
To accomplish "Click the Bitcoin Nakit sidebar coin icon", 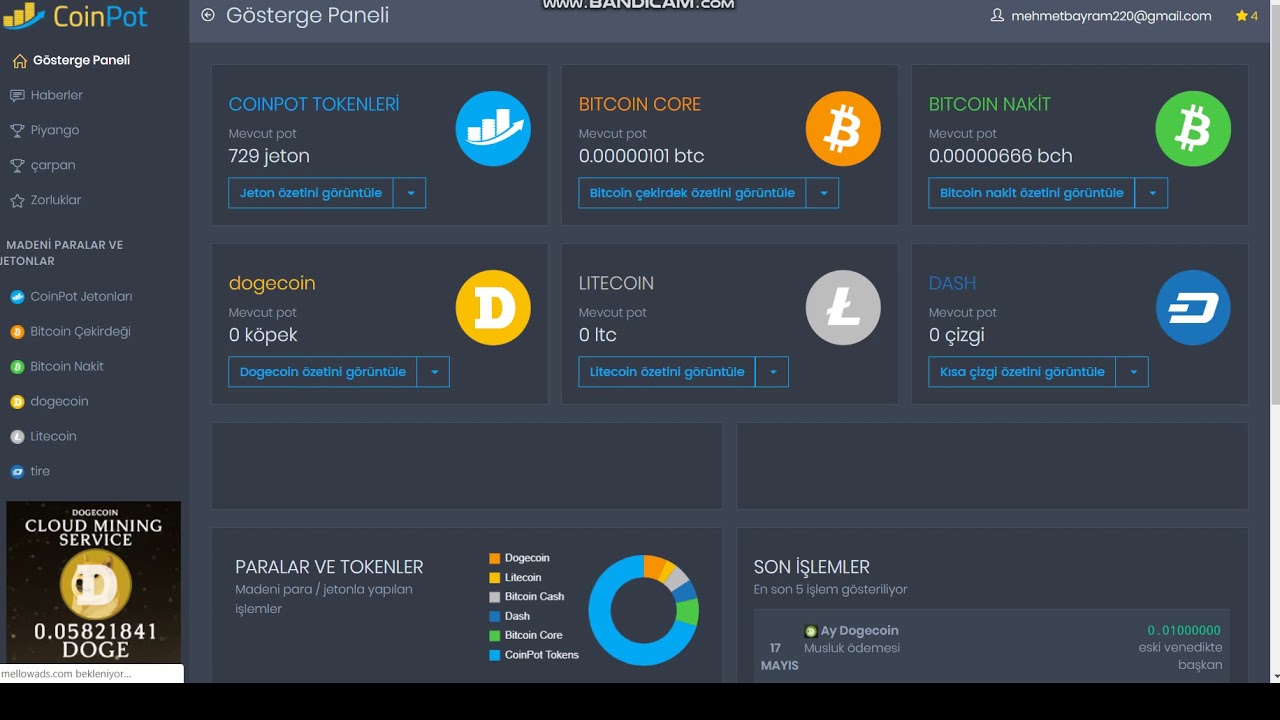I will pyautogui.click(x=17, y=367).
